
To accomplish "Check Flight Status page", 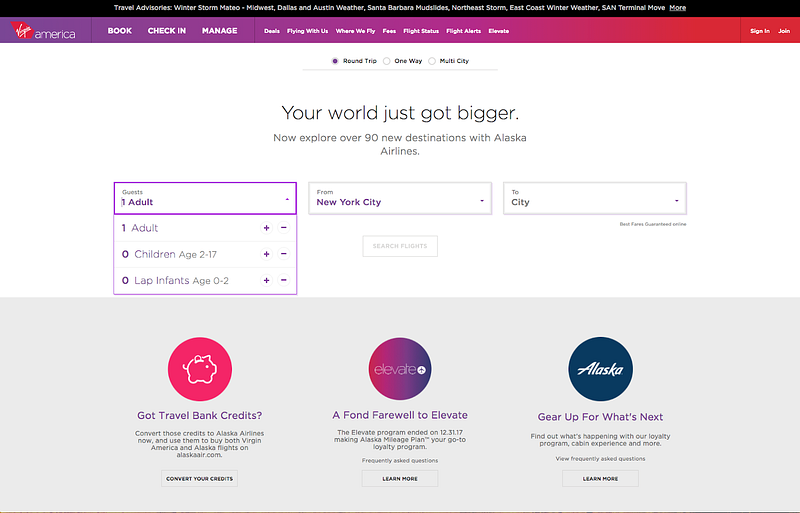I will (421, 31).
